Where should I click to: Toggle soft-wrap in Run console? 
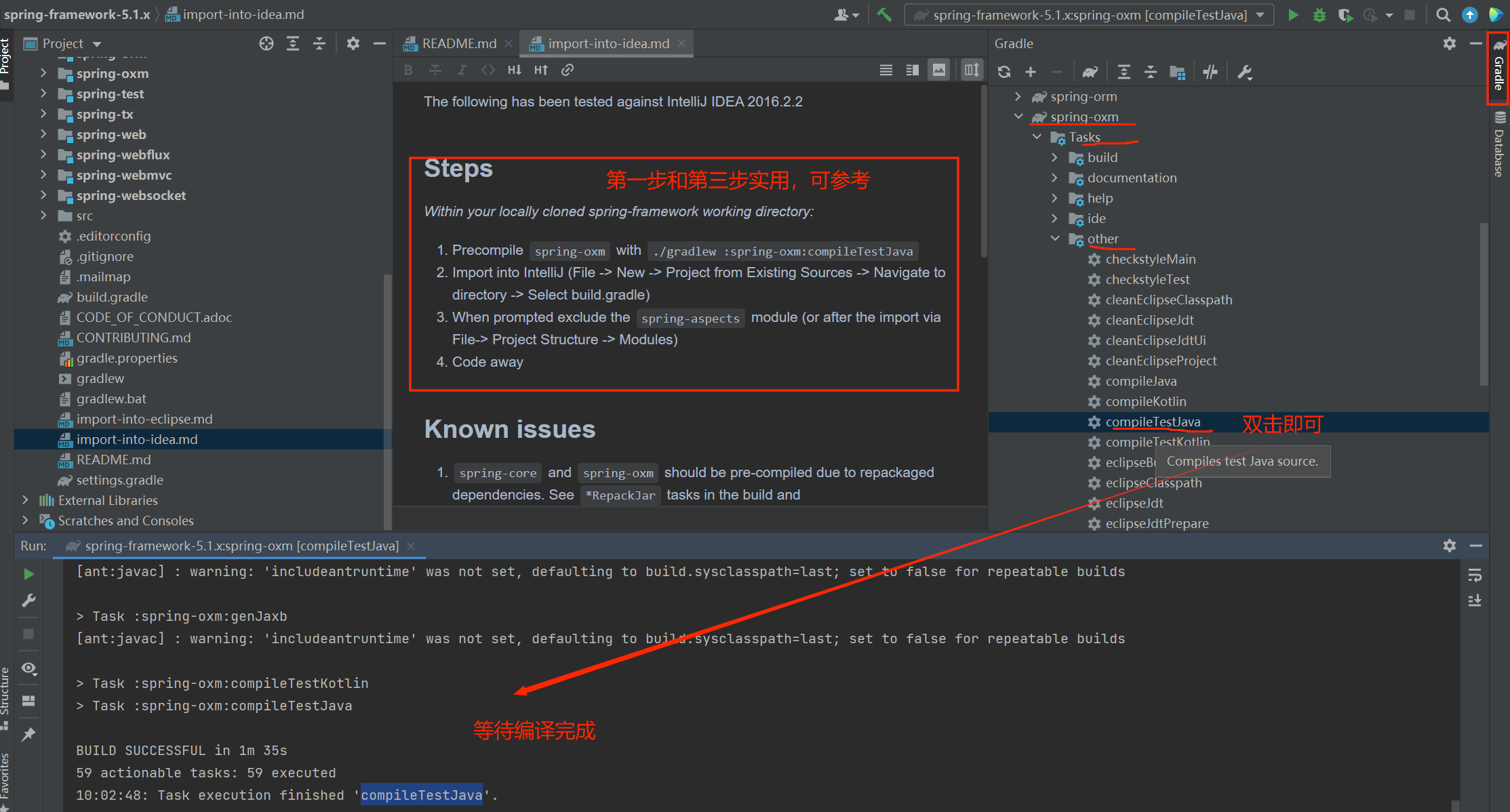point(1475,576)
